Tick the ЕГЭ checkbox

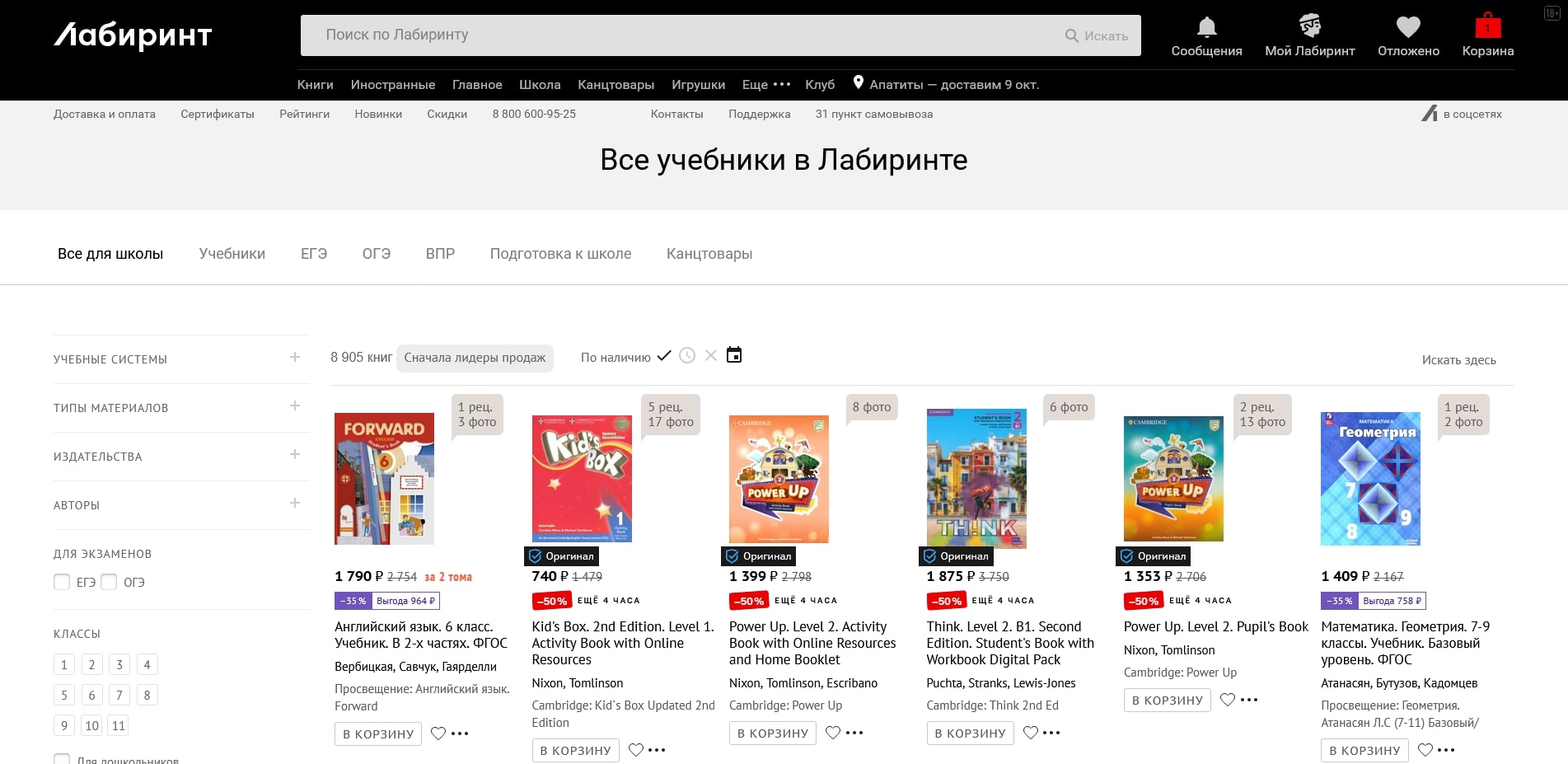click(x=62, y=582)
